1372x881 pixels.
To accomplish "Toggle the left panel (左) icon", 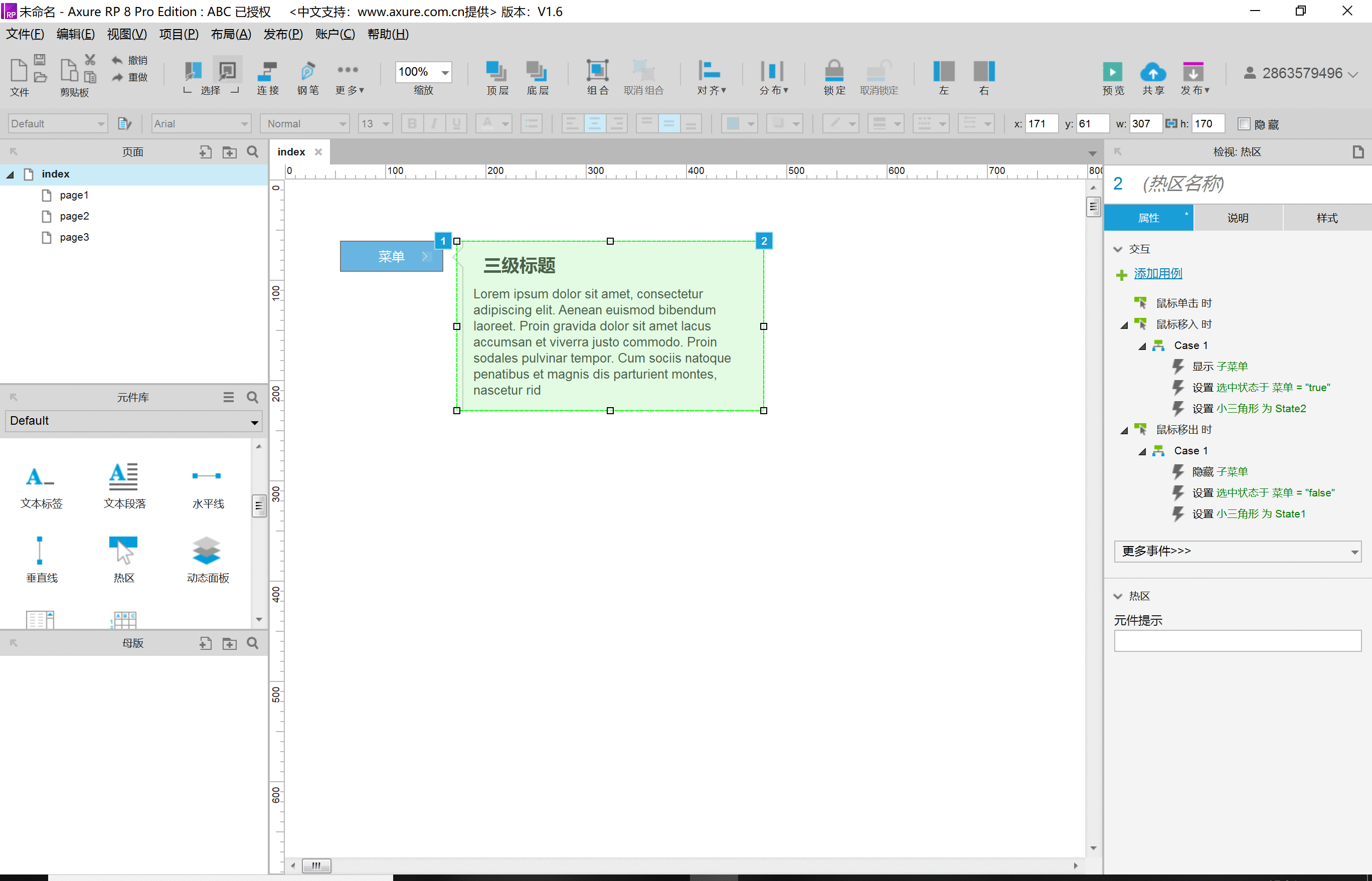I will click(943, 72).
